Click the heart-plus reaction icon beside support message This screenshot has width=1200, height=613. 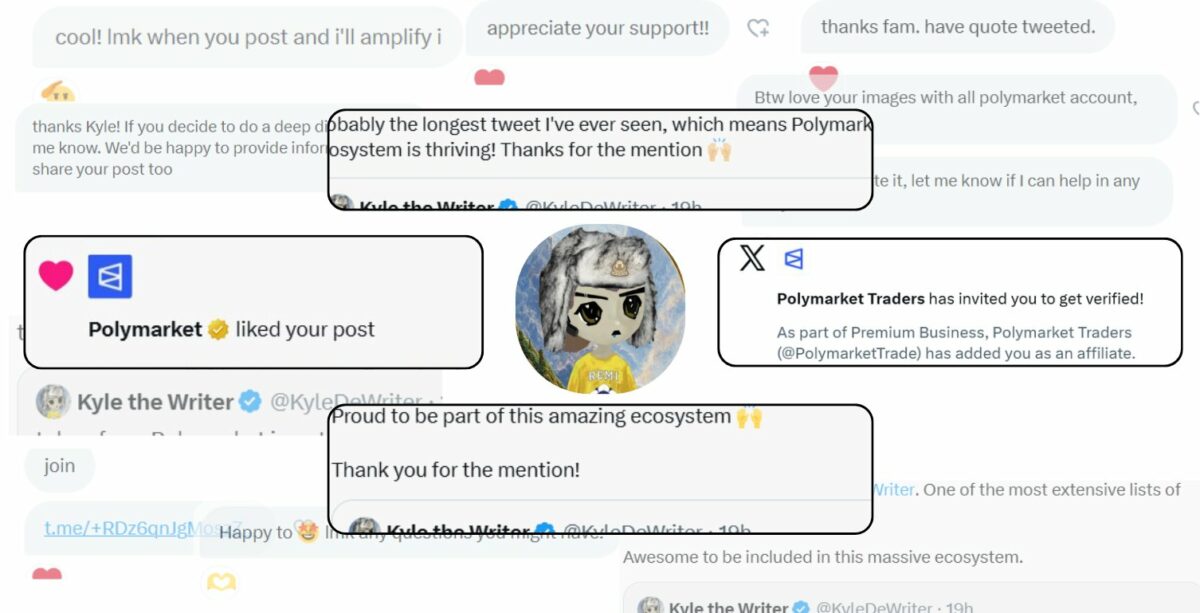759,28
